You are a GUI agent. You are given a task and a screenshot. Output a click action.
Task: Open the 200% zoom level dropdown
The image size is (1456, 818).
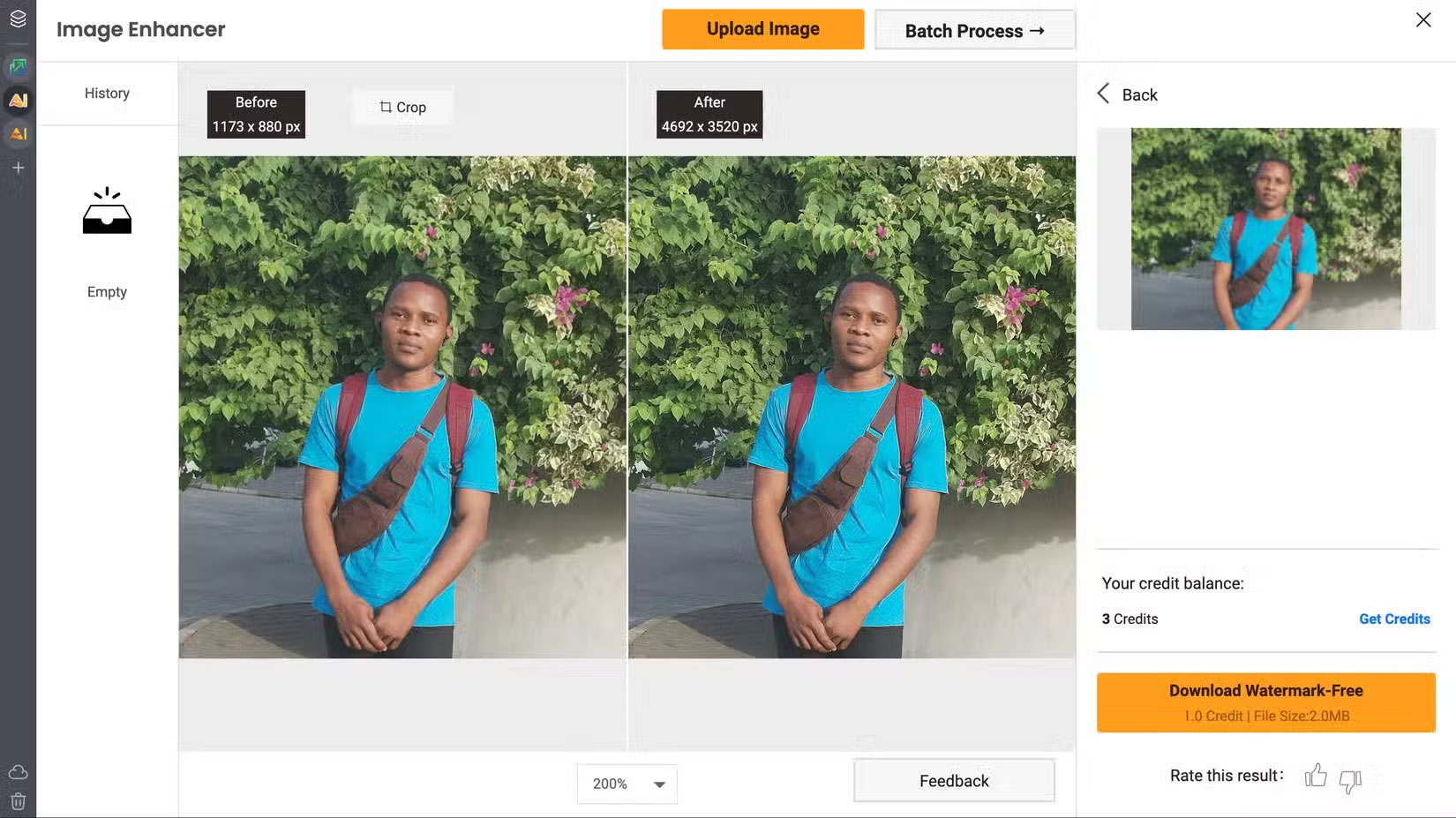[x=627, y=784]
